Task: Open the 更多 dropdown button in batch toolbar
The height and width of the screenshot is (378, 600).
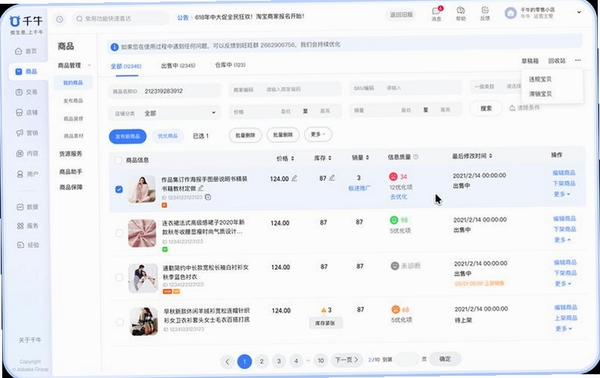Action: click(318, 134)
